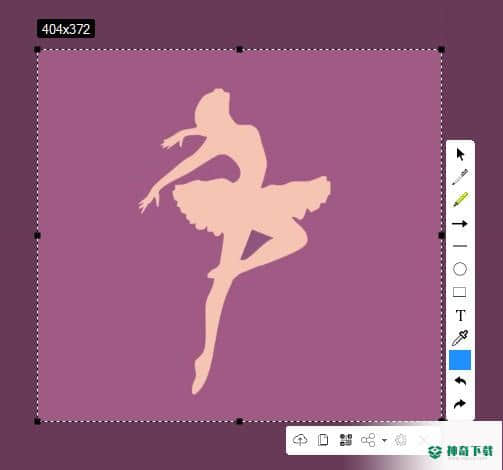This screenshot has height=470, width=503.
Task: Choose the pencil drawing tool
Action: click(x=460, y=177)
